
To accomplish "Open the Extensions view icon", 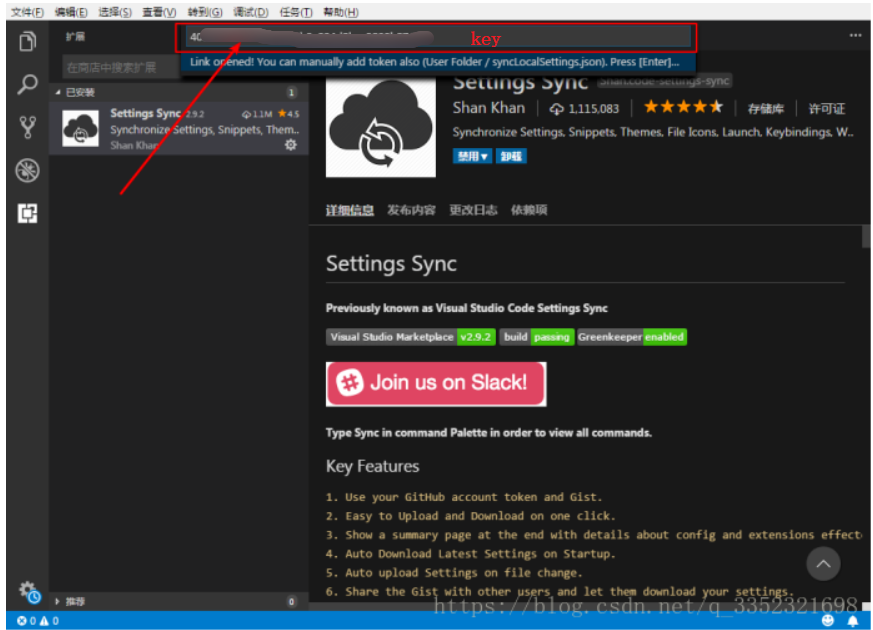I will [27, 212].
